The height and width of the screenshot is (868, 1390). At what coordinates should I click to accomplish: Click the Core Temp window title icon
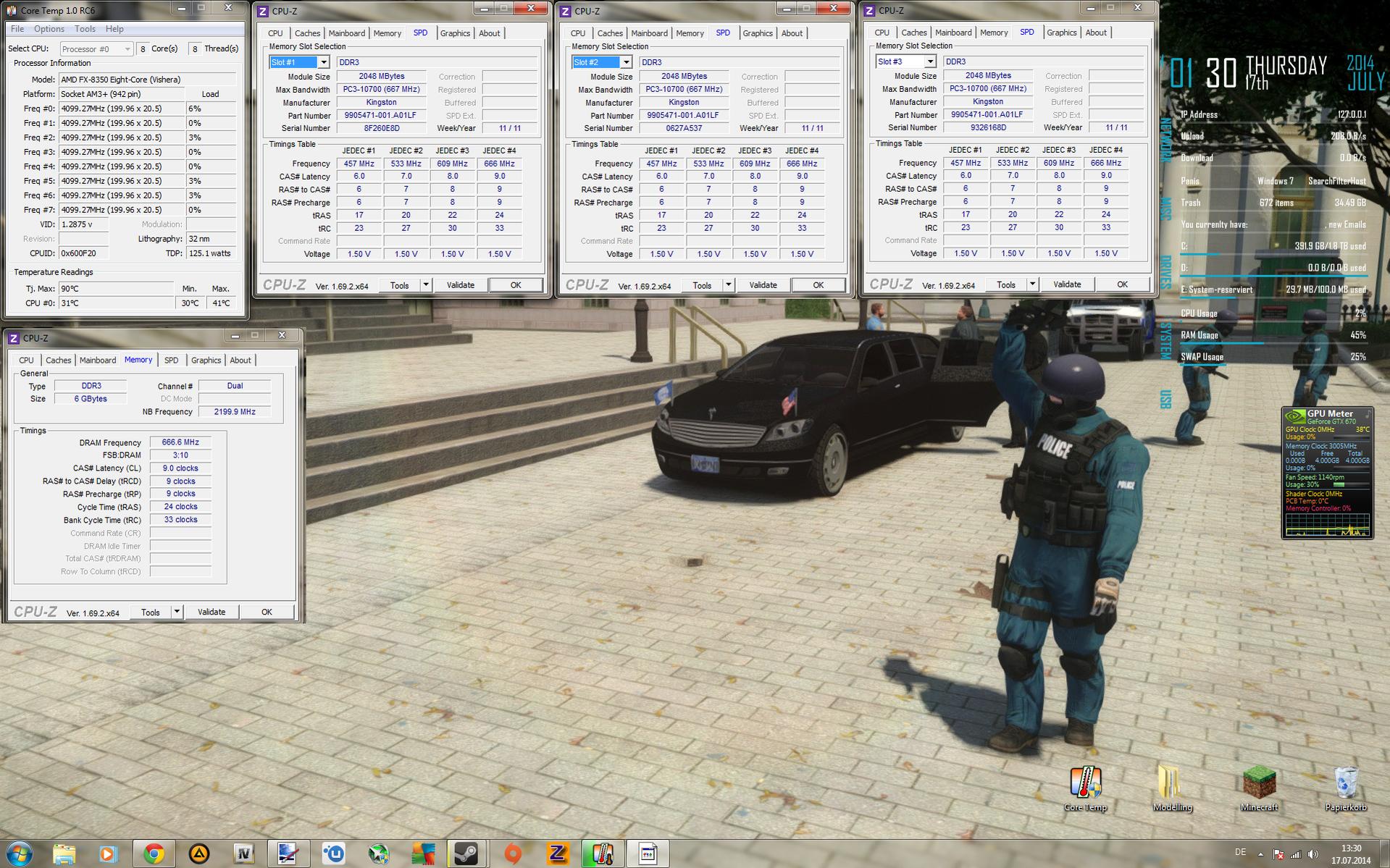(12, 11)
